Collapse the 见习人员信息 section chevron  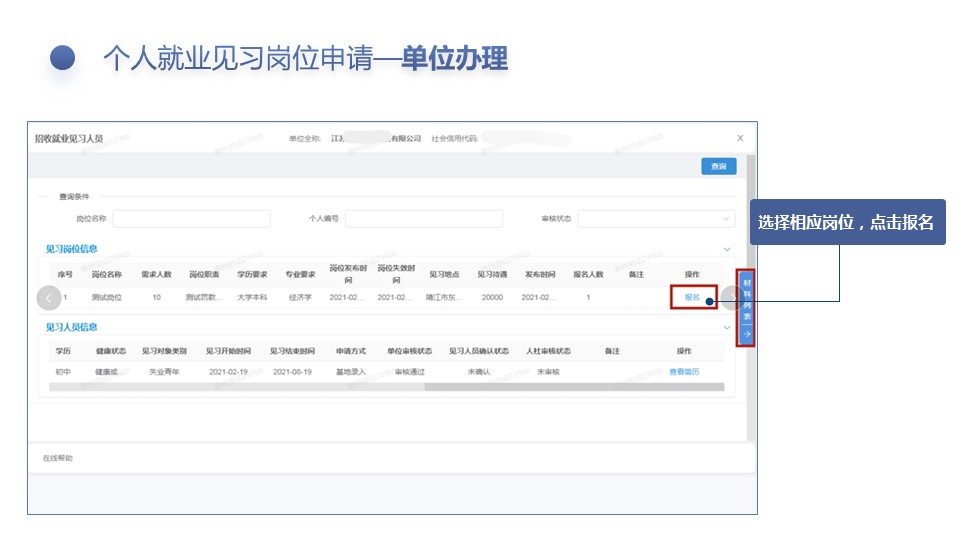click(x=727, y=327)
